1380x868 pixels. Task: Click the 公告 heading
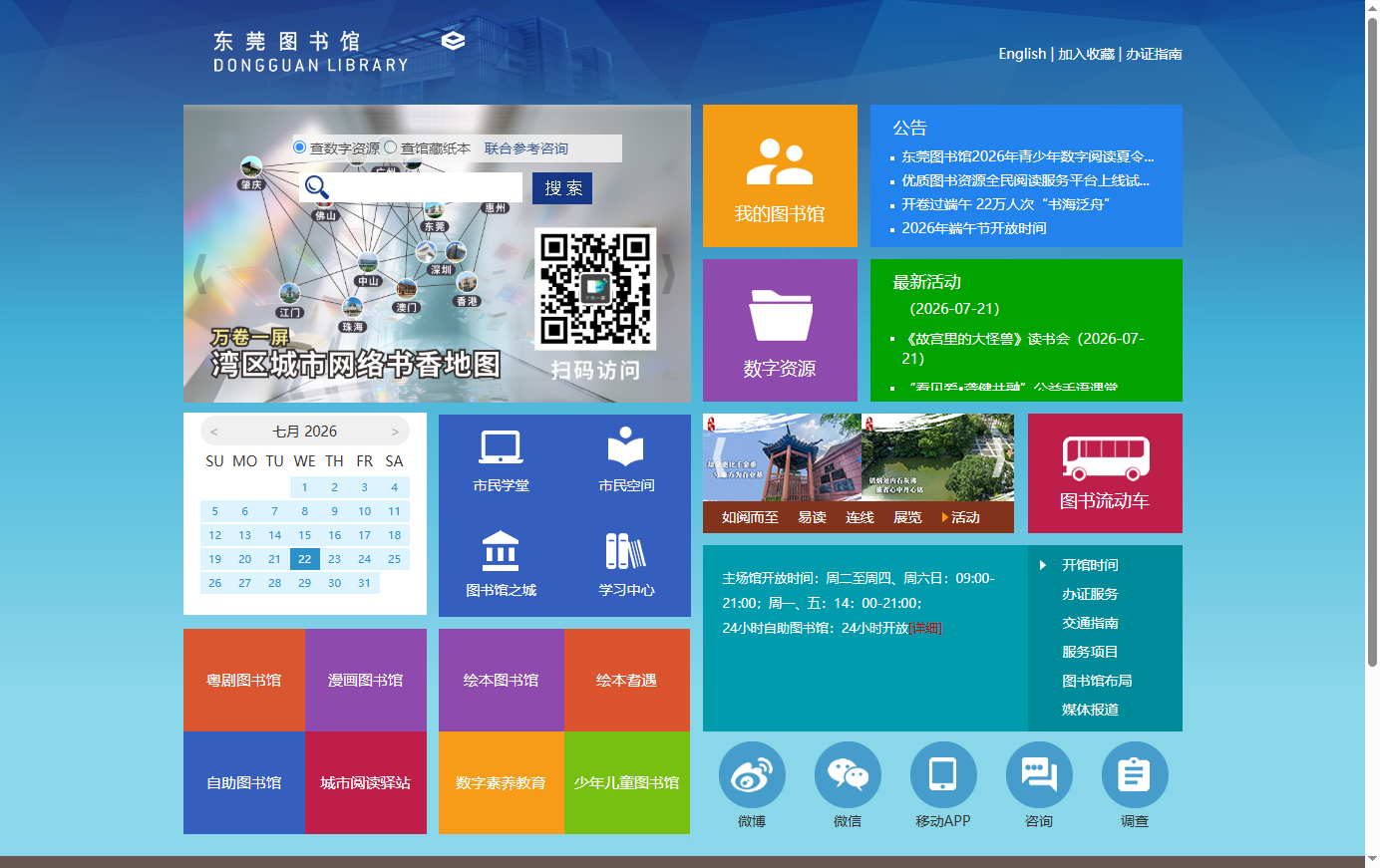point(909,128)
